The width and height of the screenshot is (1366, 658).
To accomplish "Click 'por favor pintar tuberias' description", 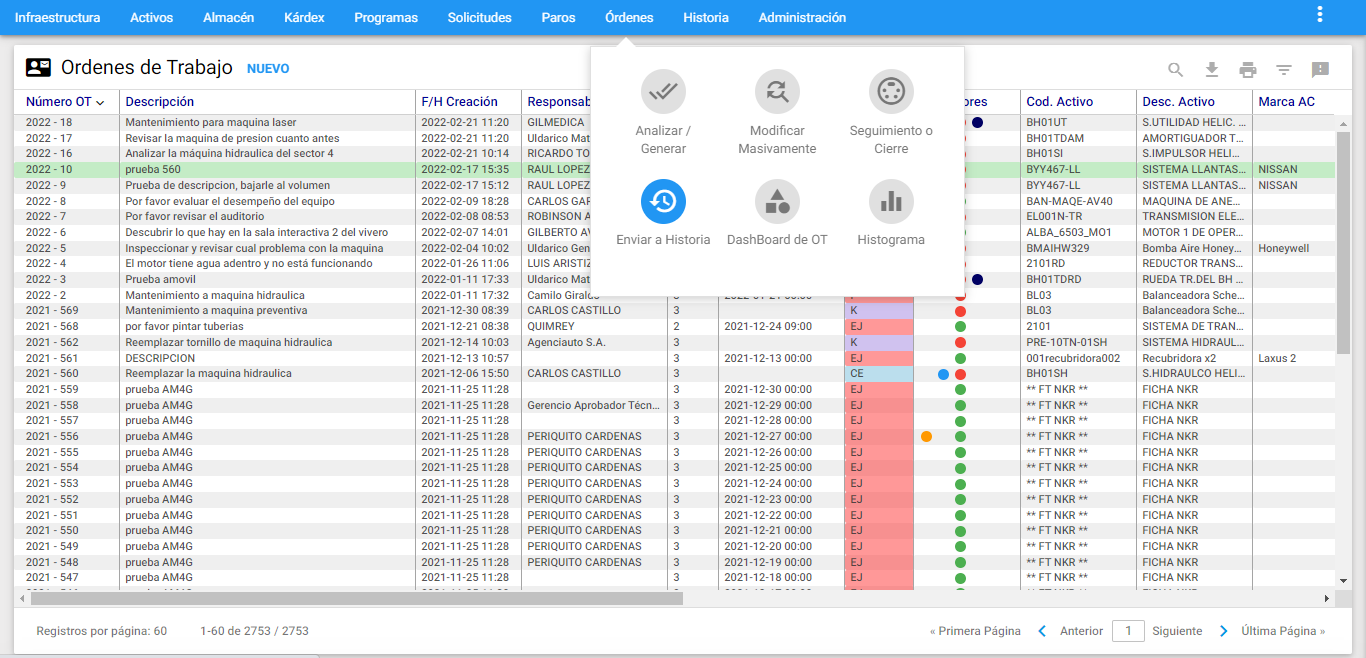I will pos(184,327).
